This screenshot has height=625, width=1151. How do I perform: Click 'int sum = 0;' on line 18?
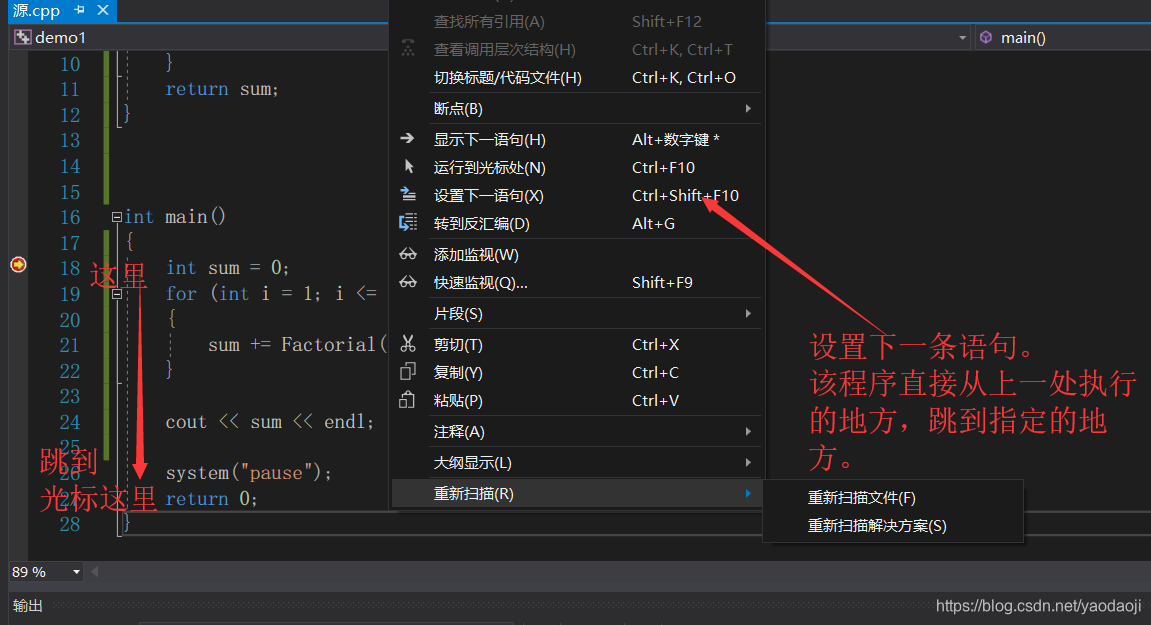click(x=228, y=267)
